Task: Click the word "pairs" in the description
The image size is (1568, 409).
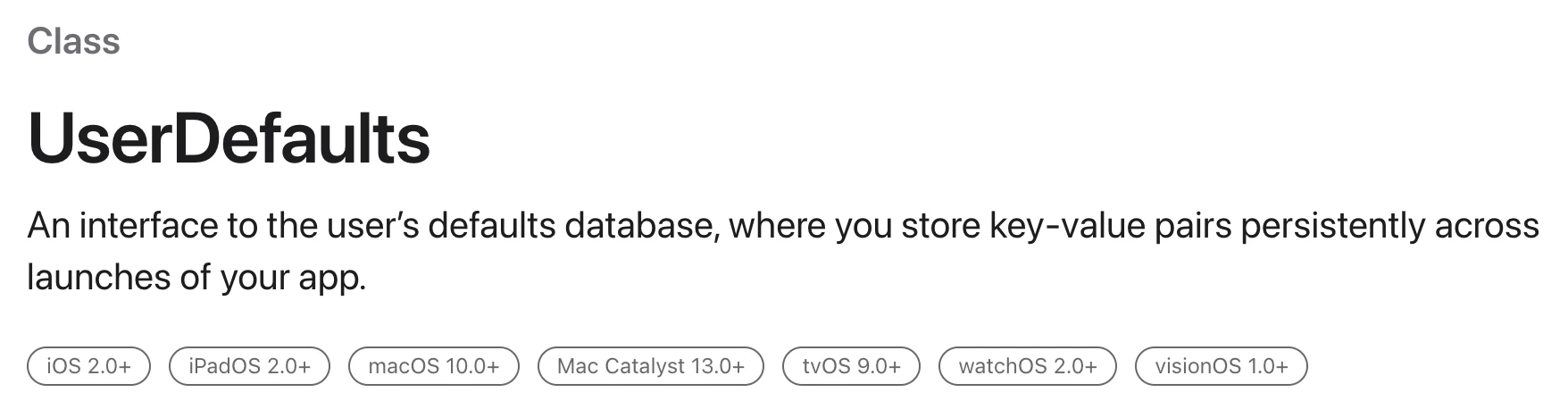Action: 1193,227
